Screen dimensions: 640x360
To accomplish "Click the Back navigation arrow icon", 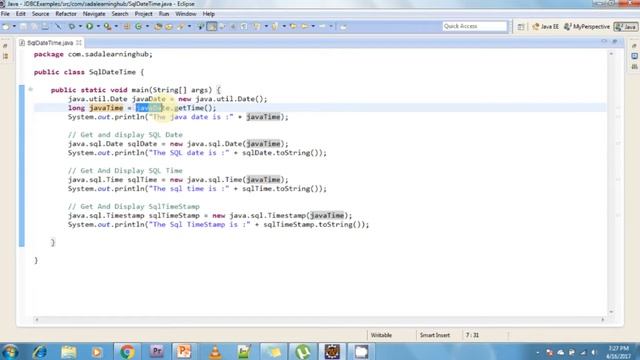I will pos(304,27).
